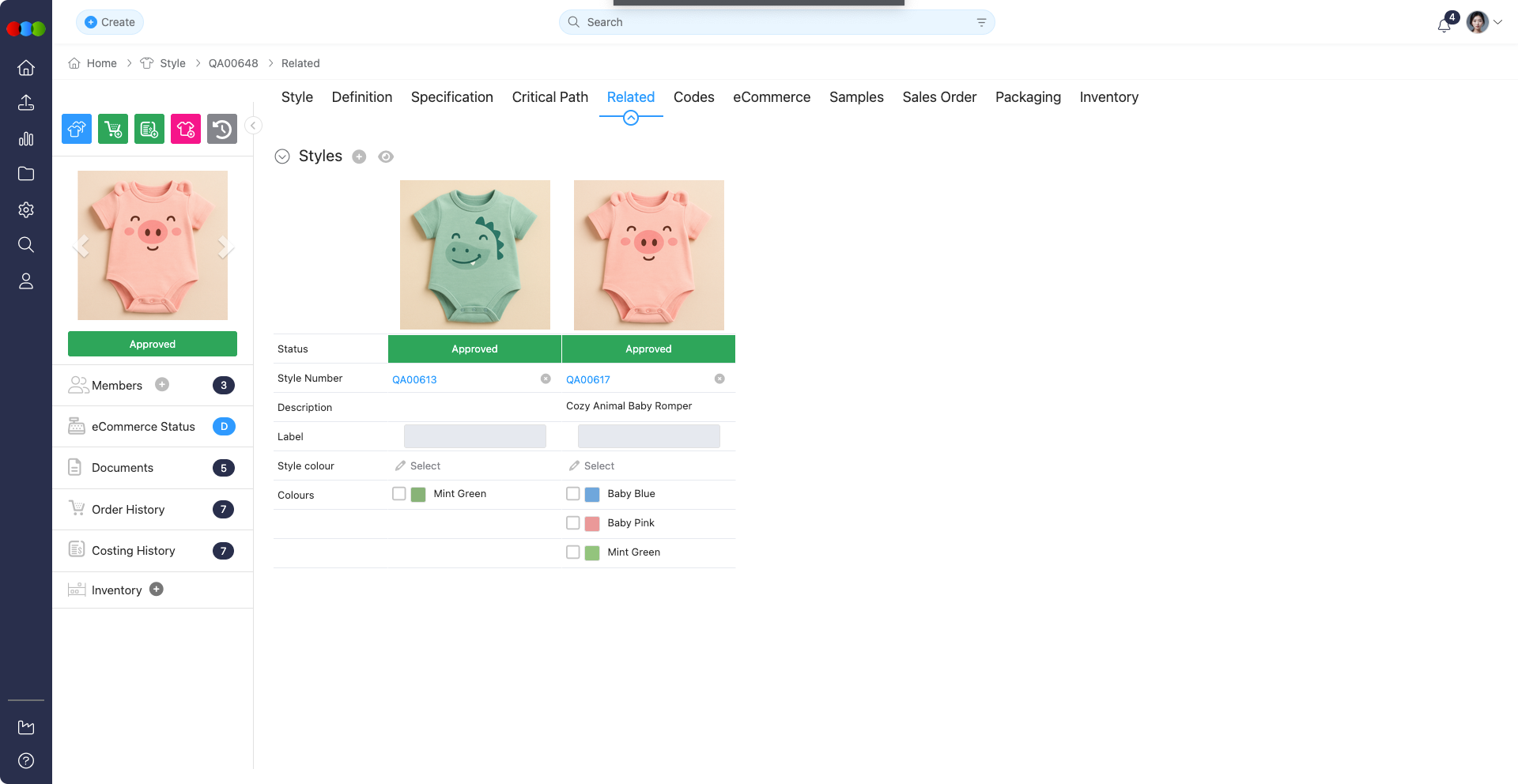Open the gray history clock icon
This screenshot has height=784, width=1518.
[x=222, y=129]
